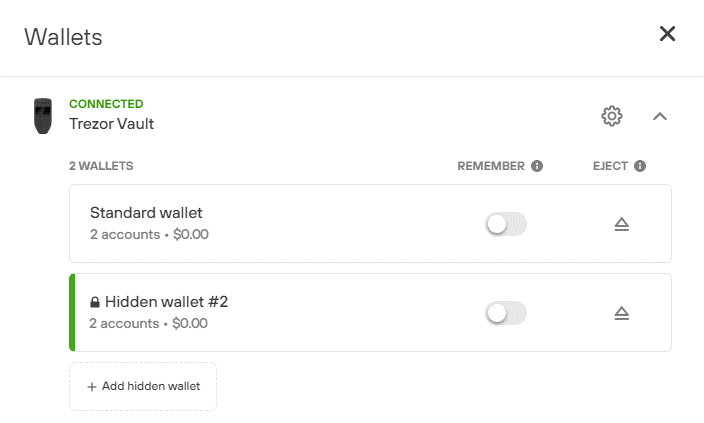
Task: Add hidden wallet
Action: click(x=143, y=387)
